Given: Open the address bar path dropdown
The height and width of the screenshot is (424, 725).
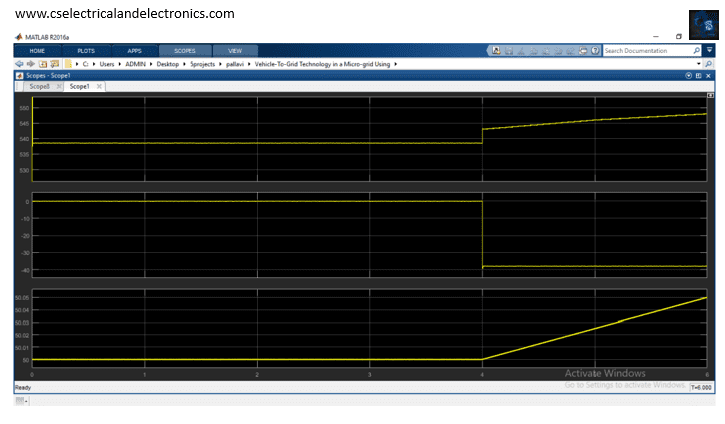Looking at the screenshot, I should (x=701, y=63).
